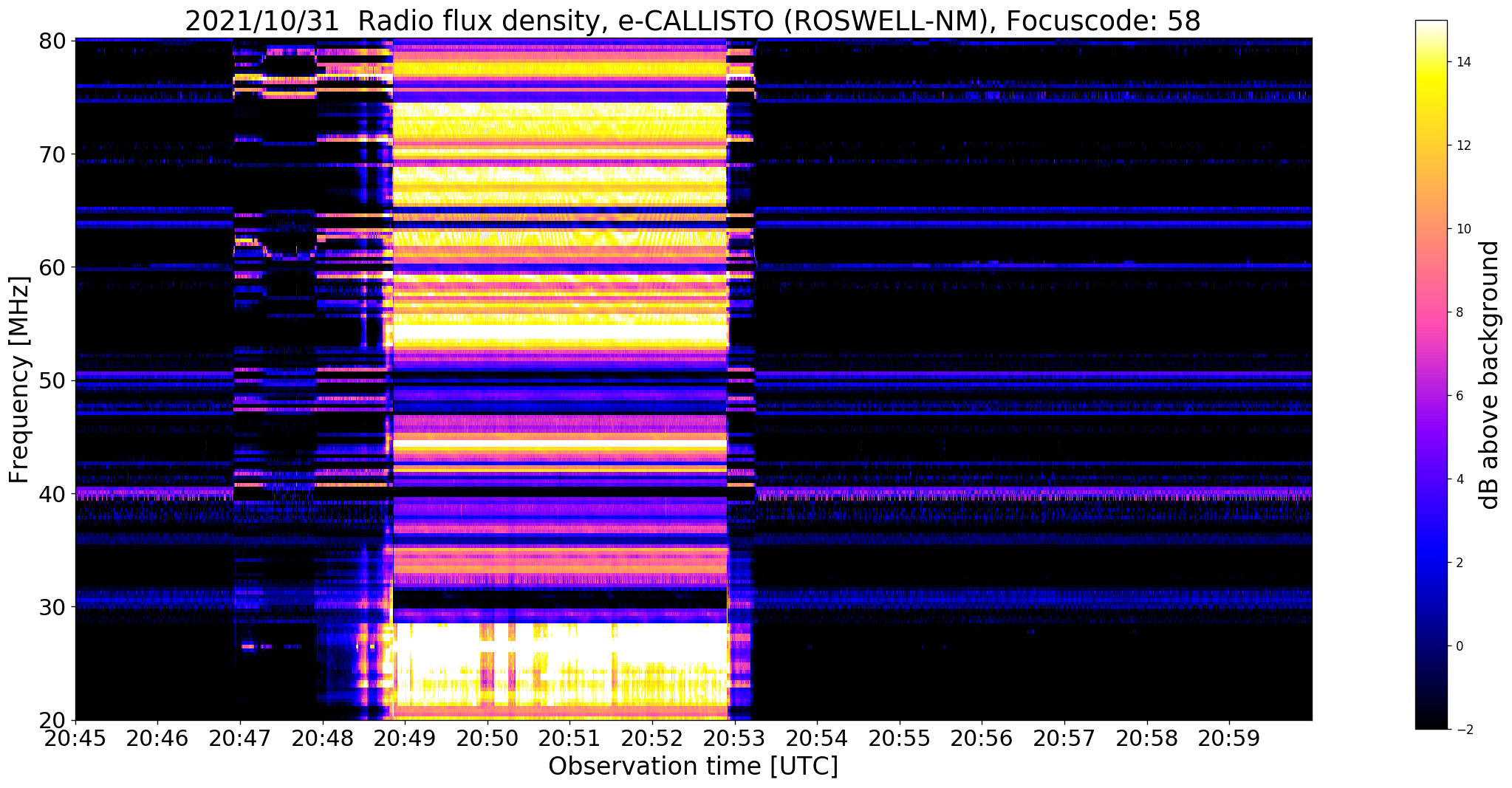Click the 20 MHz frequency tick label
Viewport: 1512px width, 788px height.
coord(52,720)
